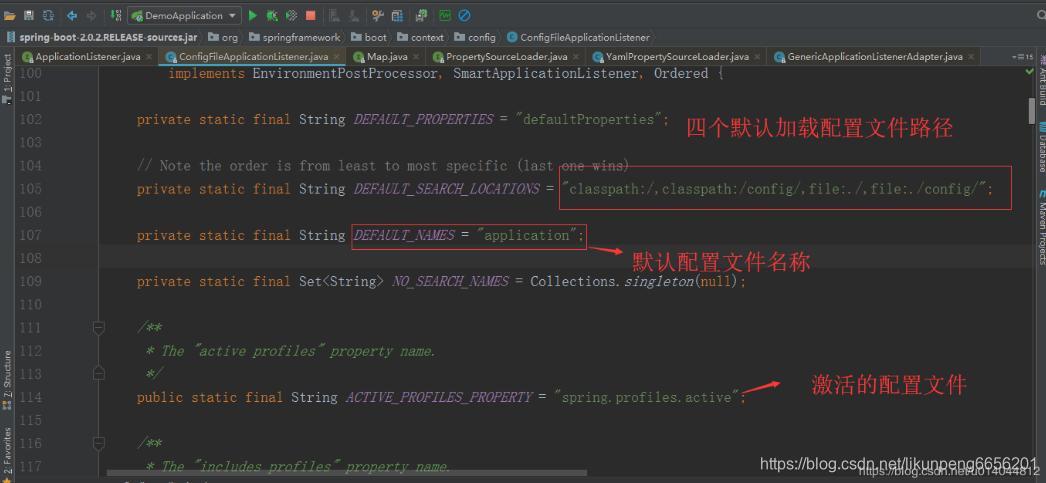The width and height of the screenshot is (1046, 483).
Task: Open YamlPropertySourceLoader.java tab
Action: point(676,57)
